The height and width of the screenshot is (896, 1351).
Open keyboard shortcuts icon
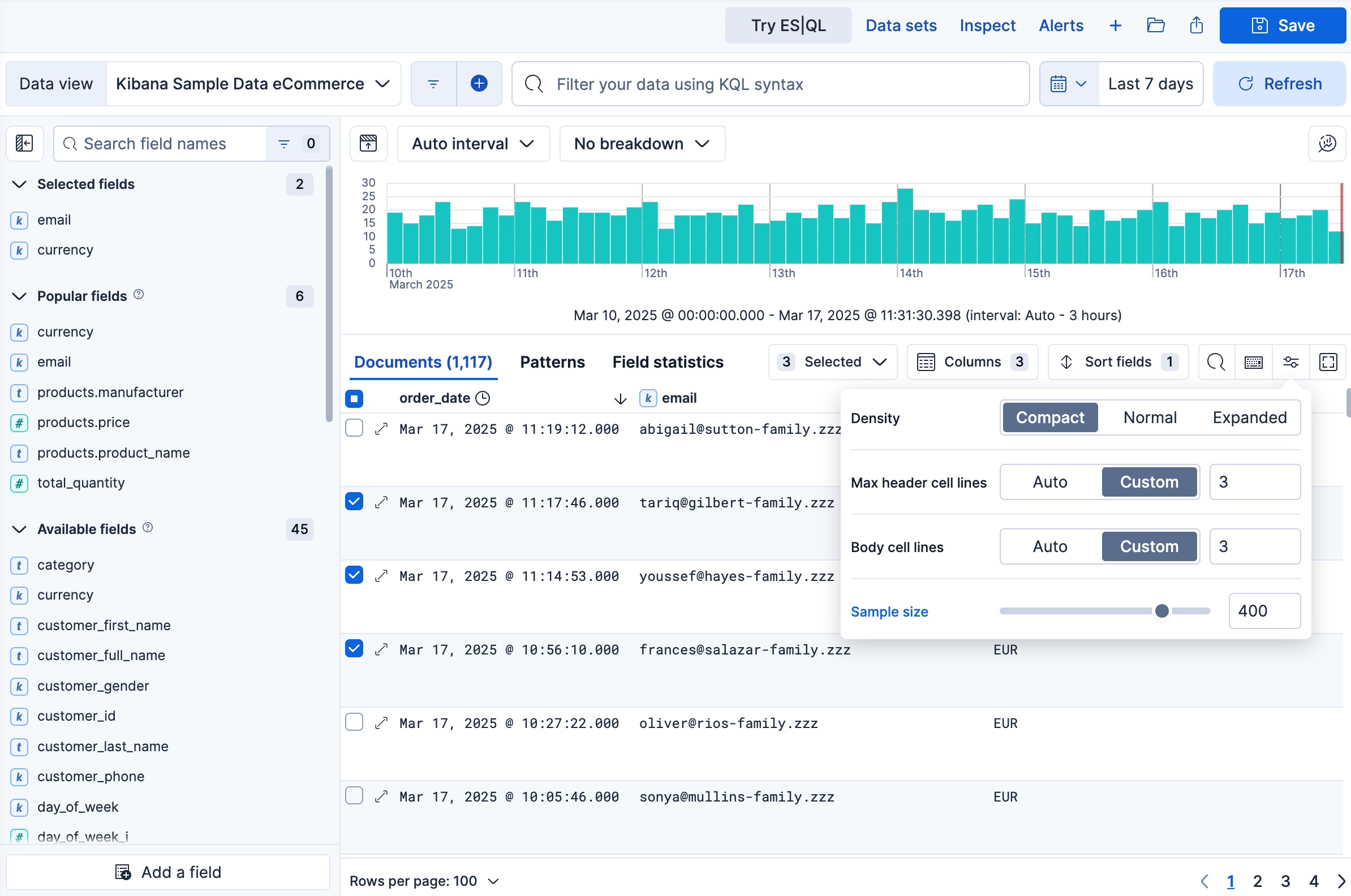[1253, 361]
